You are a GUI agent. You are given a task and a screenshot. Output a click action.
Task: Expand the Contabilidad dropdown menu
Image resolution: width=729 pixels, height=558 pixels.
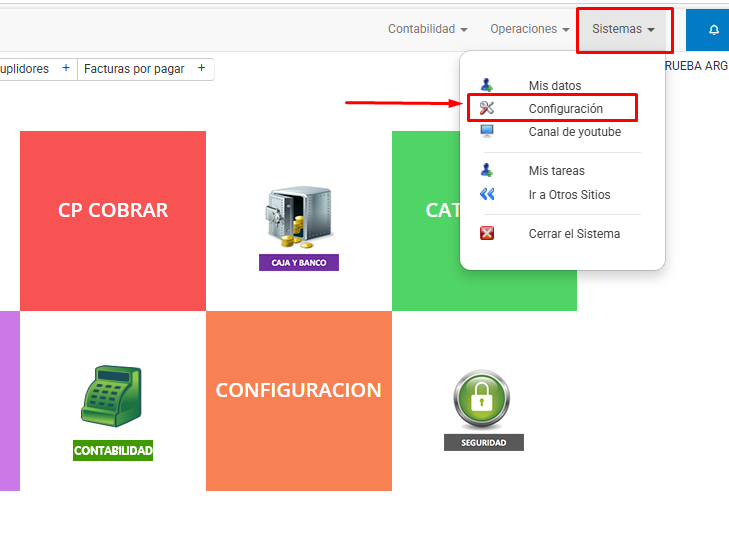point(427,30)
